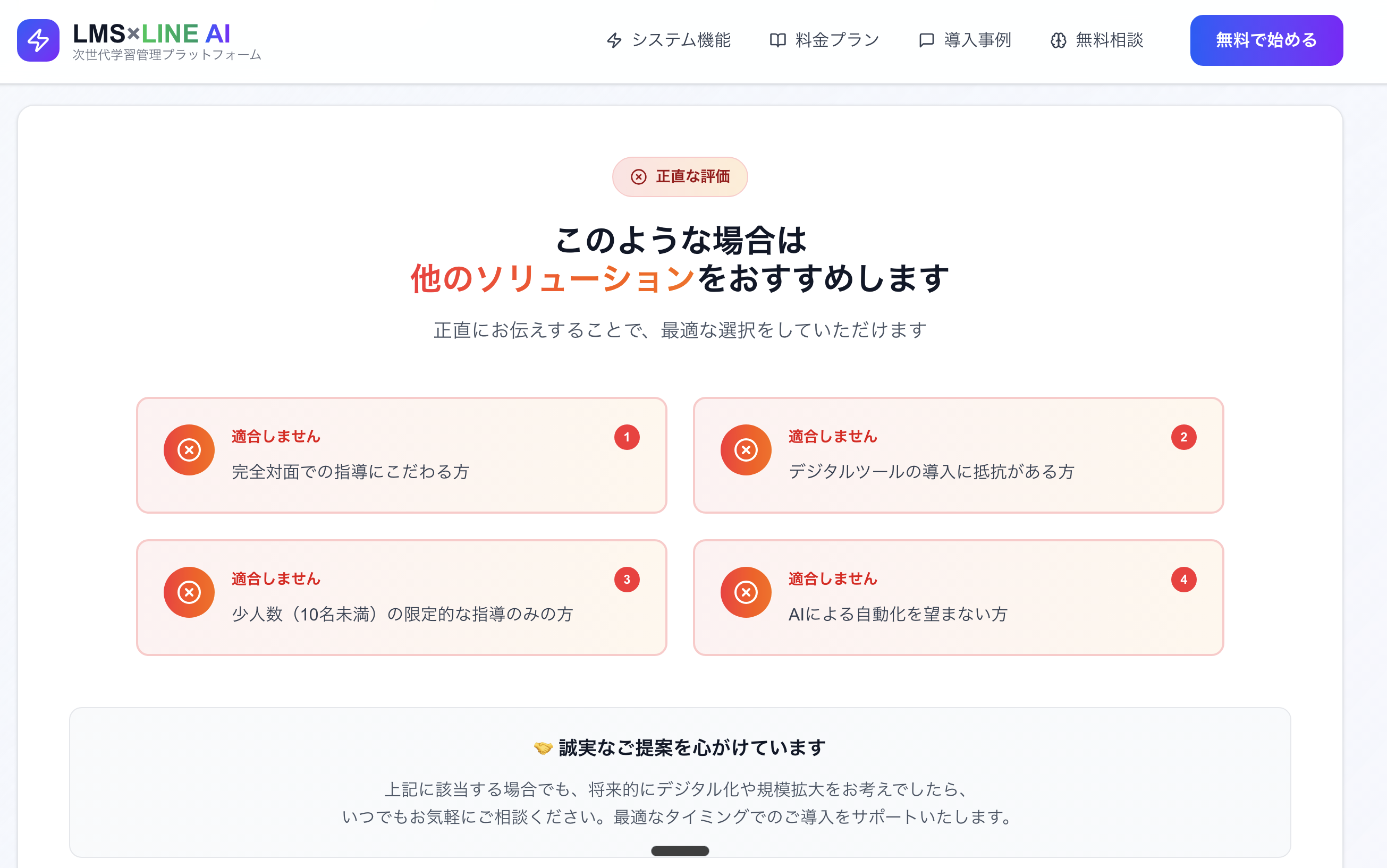Click the lightning icon beside システム機能

614,40
